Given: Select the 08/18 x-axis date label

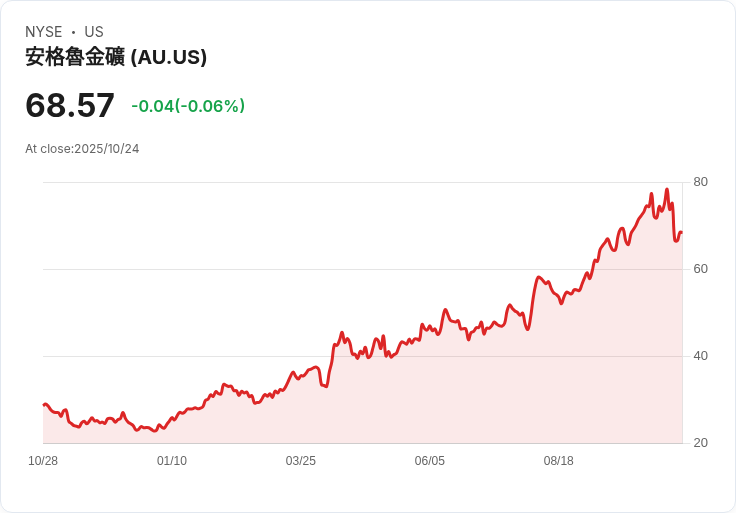Looking at the screenshot, I should 559,461.
